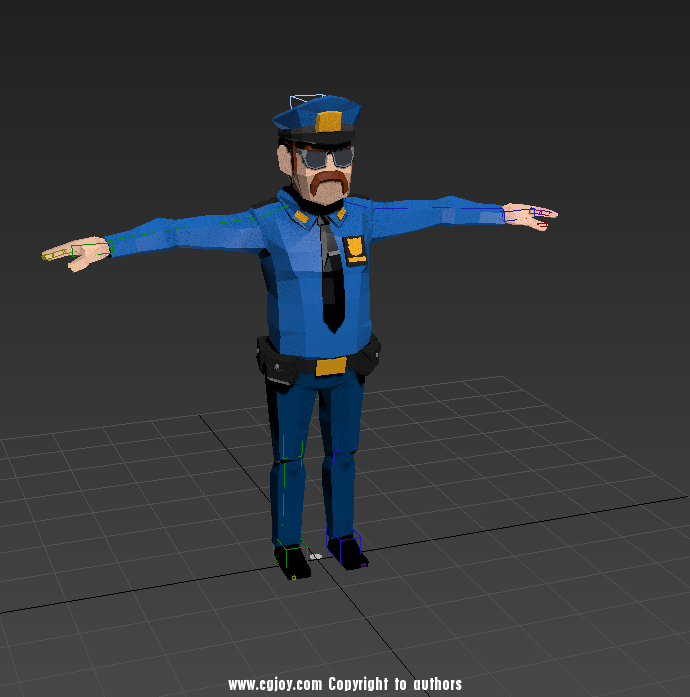The width and height of the screenshot is (690, 697).
Task: Click the www.cgjoy.com watermark text
Action: coord(275,684)
